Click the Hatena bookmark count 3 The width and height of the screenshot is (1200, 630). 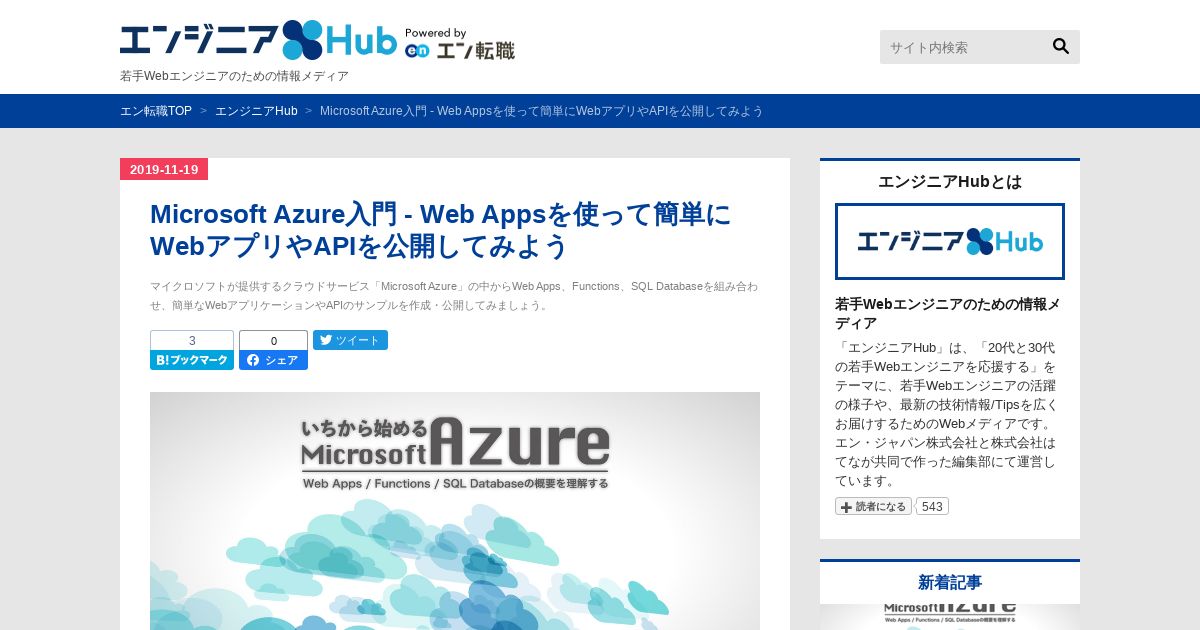tap(192, 340)
